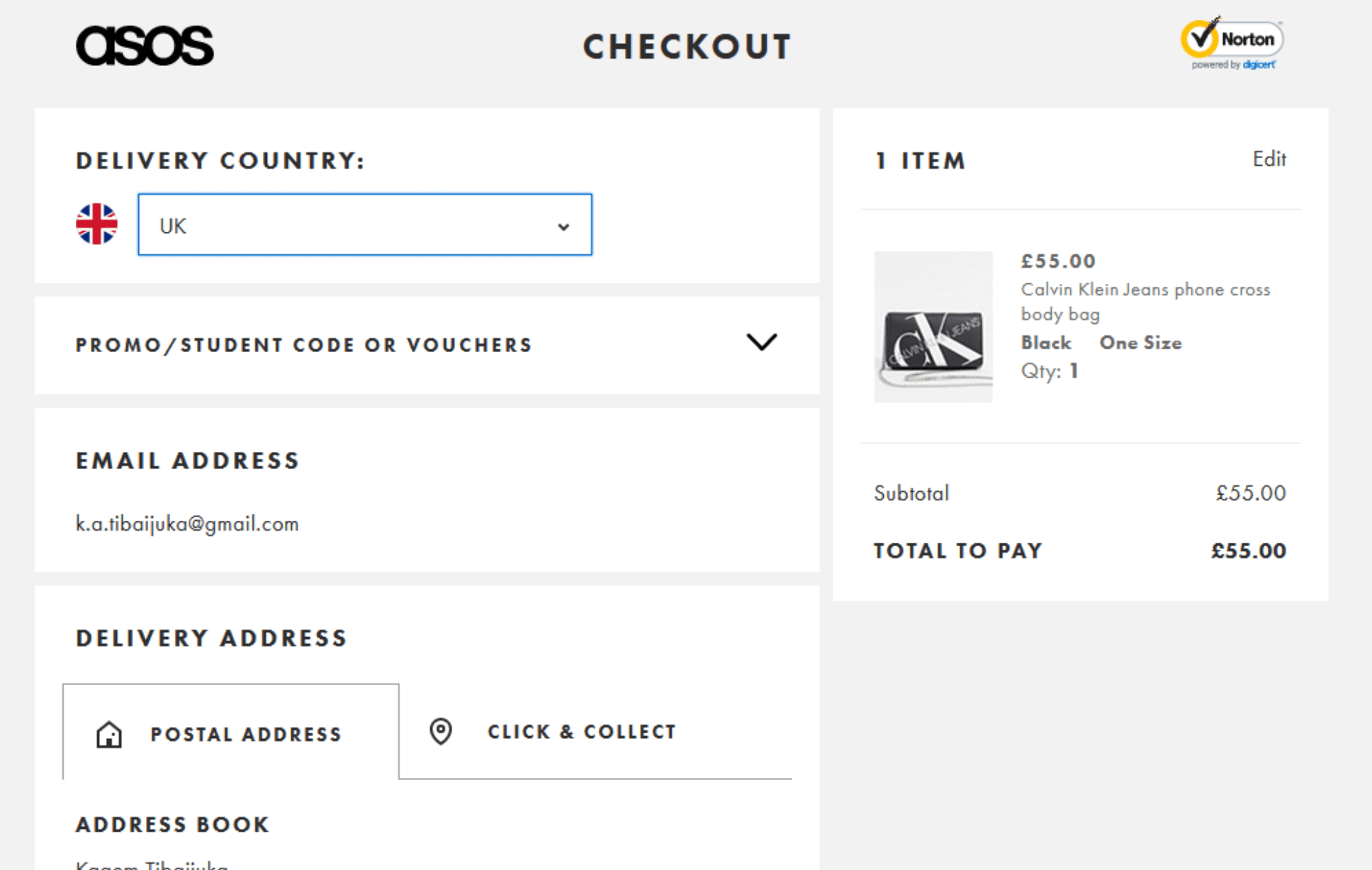This screenshot has height=870, width=1372.
Task: Click the £55.00 item price
Action: point(1058,261)
